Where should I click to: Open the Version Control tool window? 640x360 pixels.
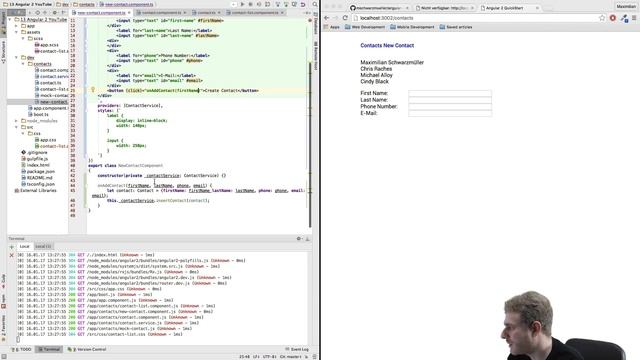point(87,349)
